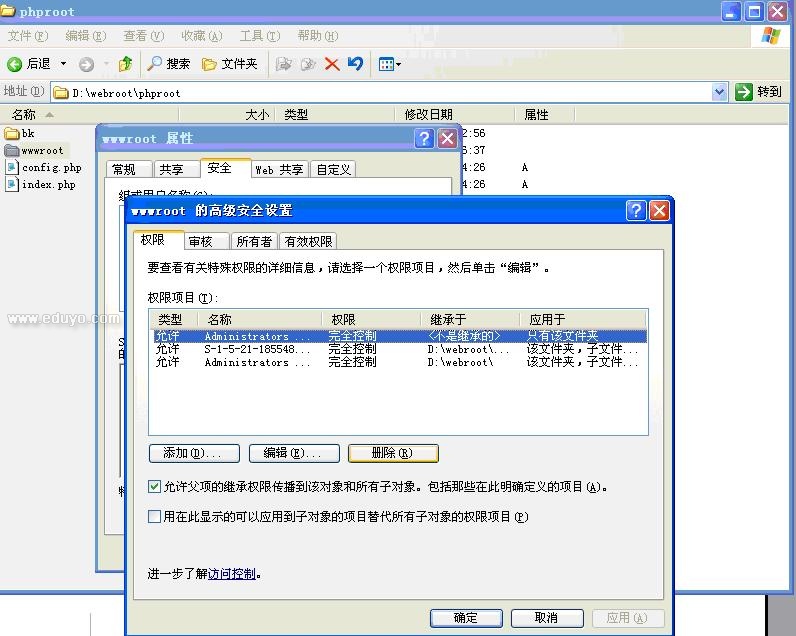Click the help question mark in advanced security dialog
Screen dimensions: 796x636
(636, 211)
